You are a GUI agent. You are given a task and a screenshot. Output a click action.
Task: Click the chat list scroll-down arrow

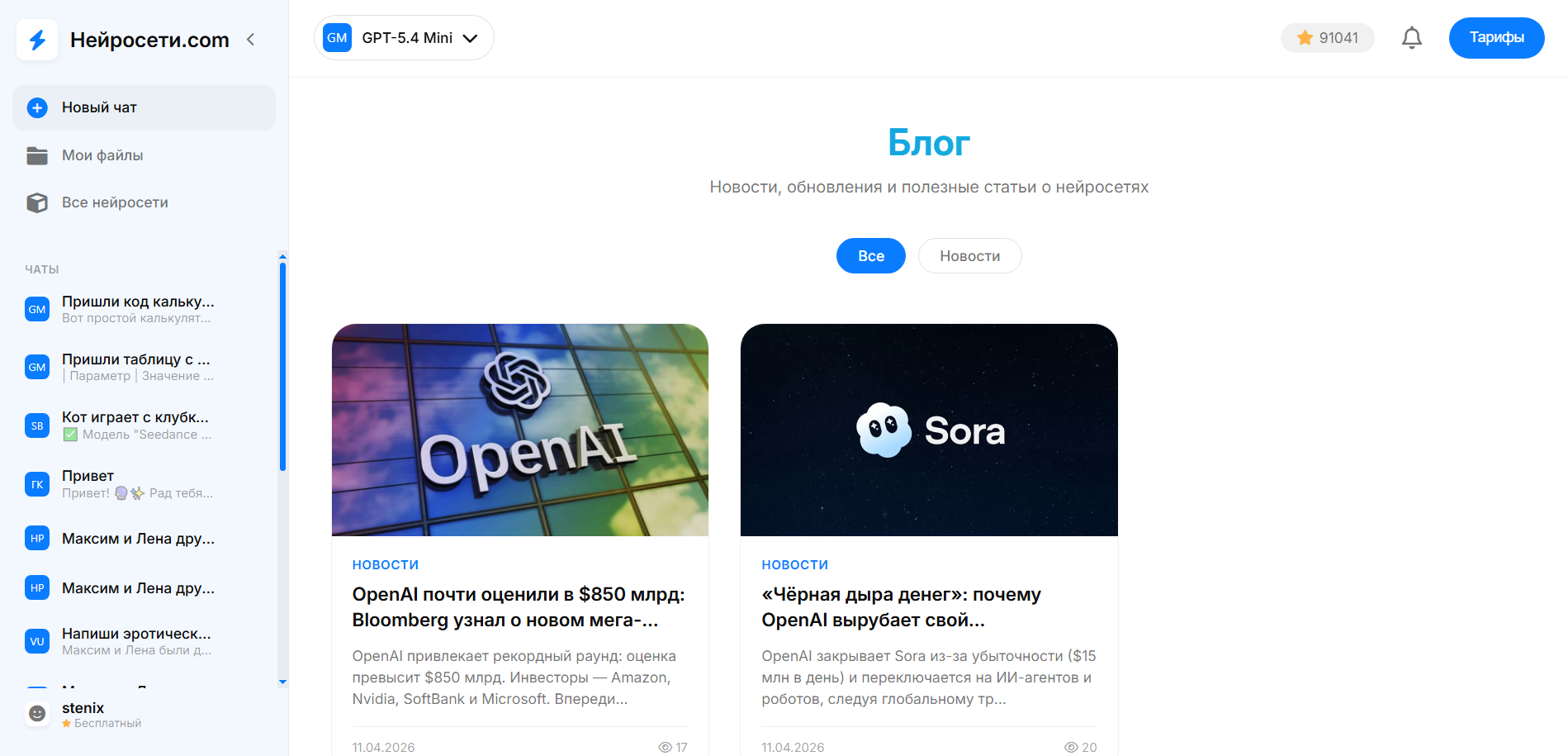pos(282,682)
